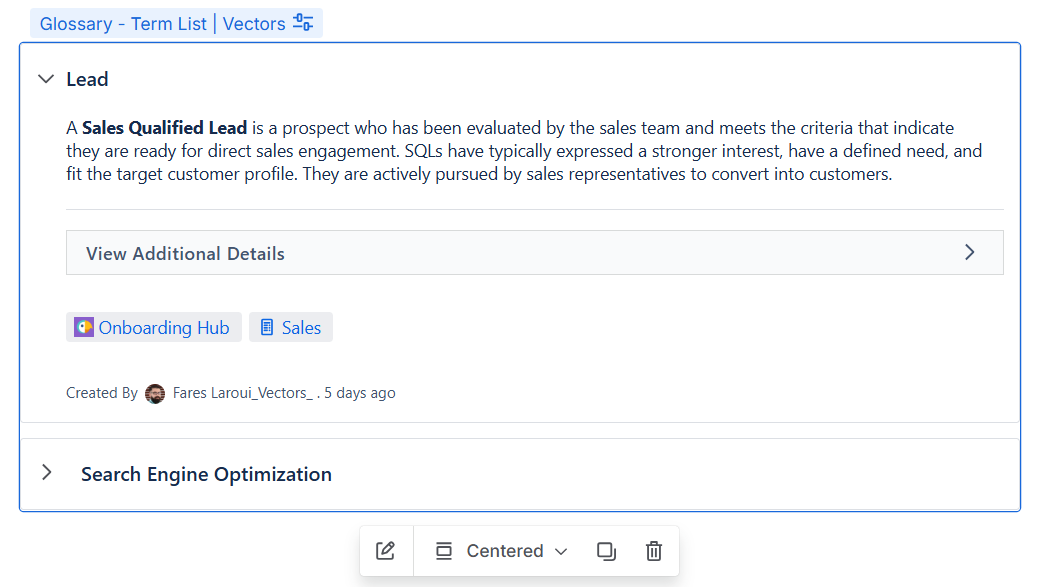The width and height of the screenshot is (1037, 587).
Task: Click the Fares Laroui_Vectors_ author name
Action: pyautogui.click(x=243, y=393)
